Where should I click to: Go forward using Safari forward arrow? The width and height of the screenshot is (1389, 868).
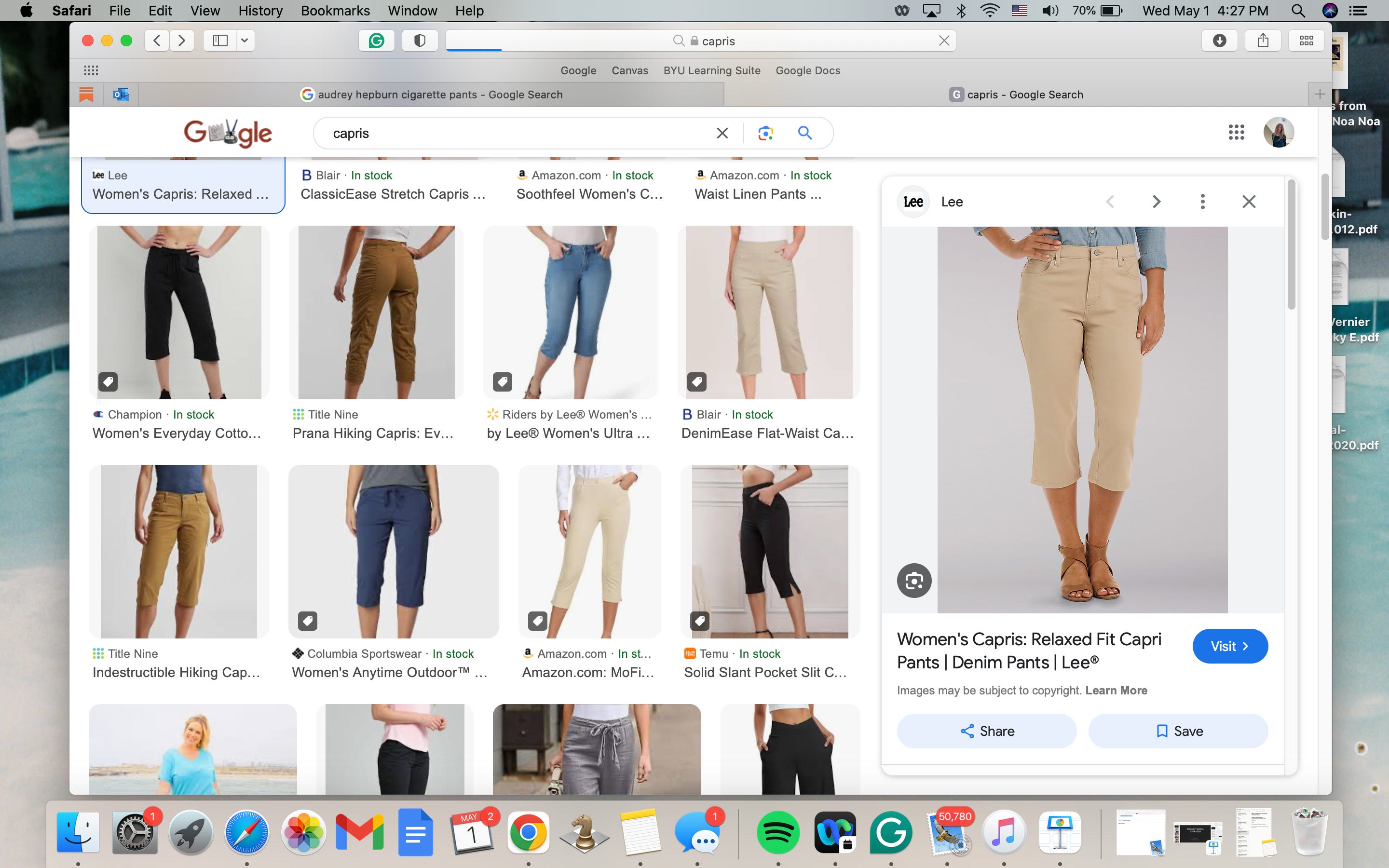(x=182, y=41)
